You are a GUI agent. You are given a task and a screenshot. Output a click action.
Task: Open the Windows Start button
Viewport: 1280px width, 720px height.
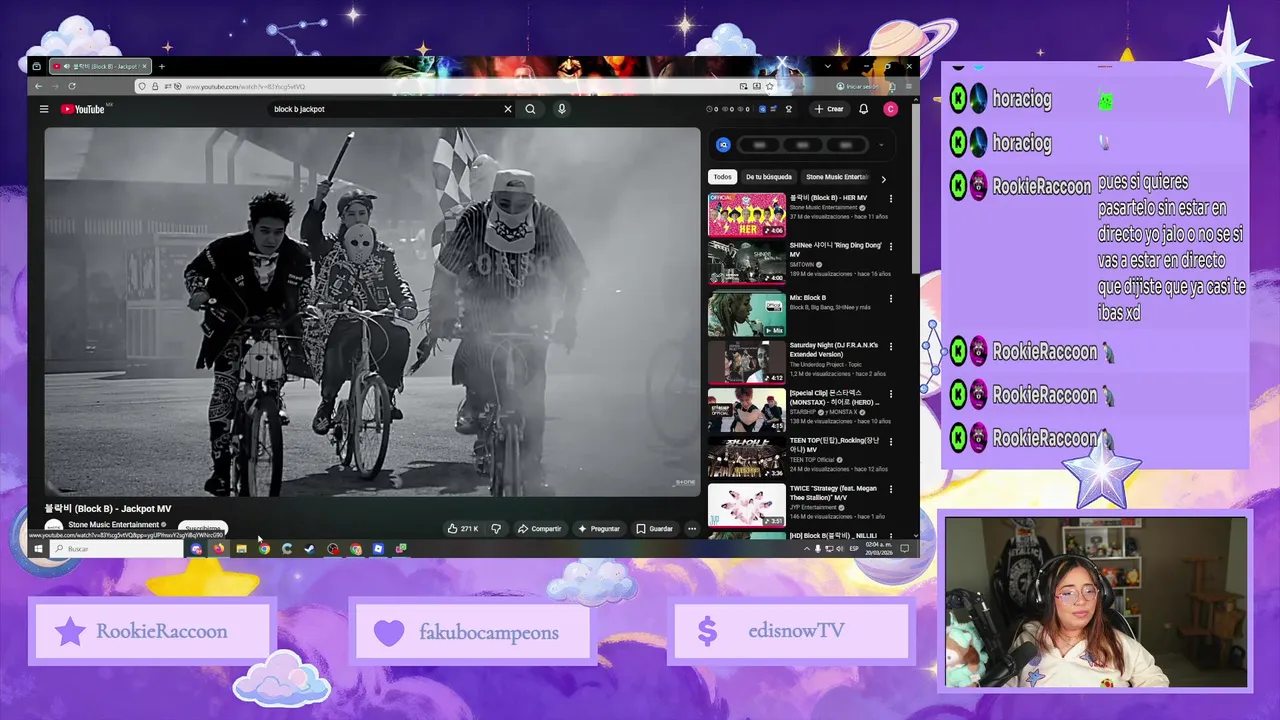pos(38,549)
